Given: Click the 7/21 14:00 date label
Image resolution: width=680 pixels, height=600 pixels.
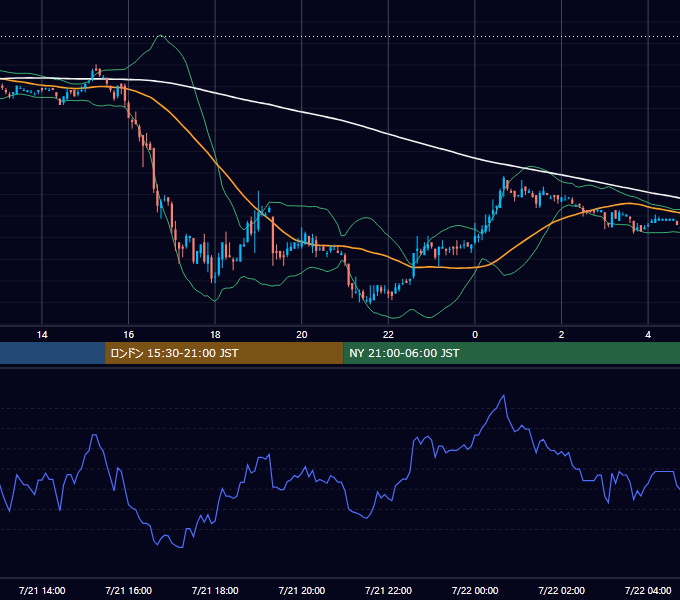Looking at the screenshot, I should [x=42, y=590].
